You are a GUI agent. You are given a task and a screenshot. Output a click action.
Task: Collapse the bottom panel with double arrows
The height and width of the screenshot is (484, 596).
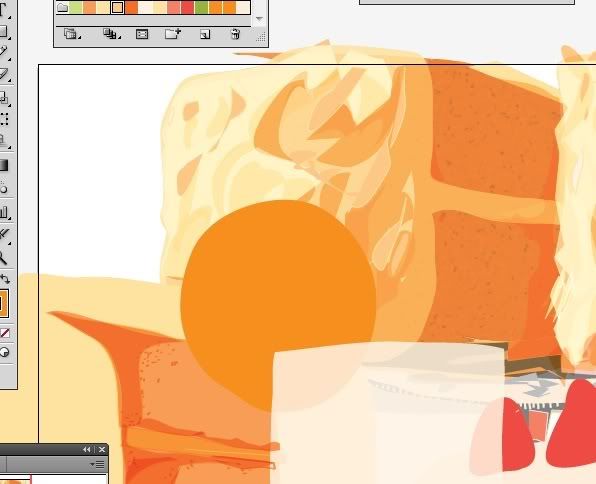(x=87, y=450)
